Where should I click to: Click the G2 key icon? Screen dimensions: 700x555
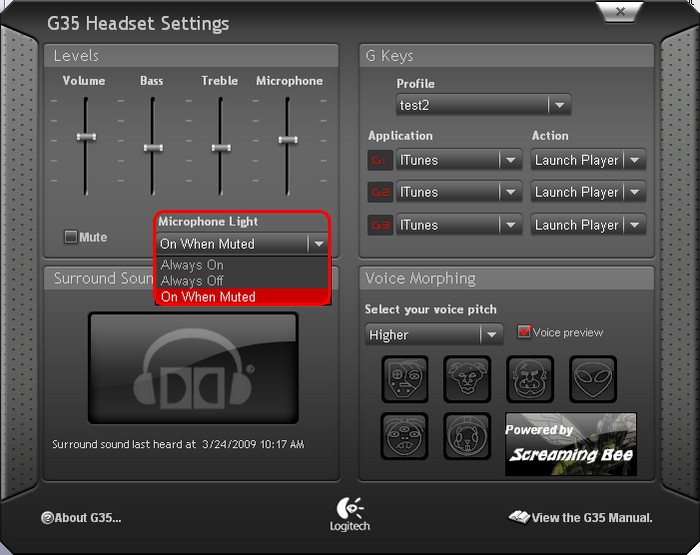[380, 192]
